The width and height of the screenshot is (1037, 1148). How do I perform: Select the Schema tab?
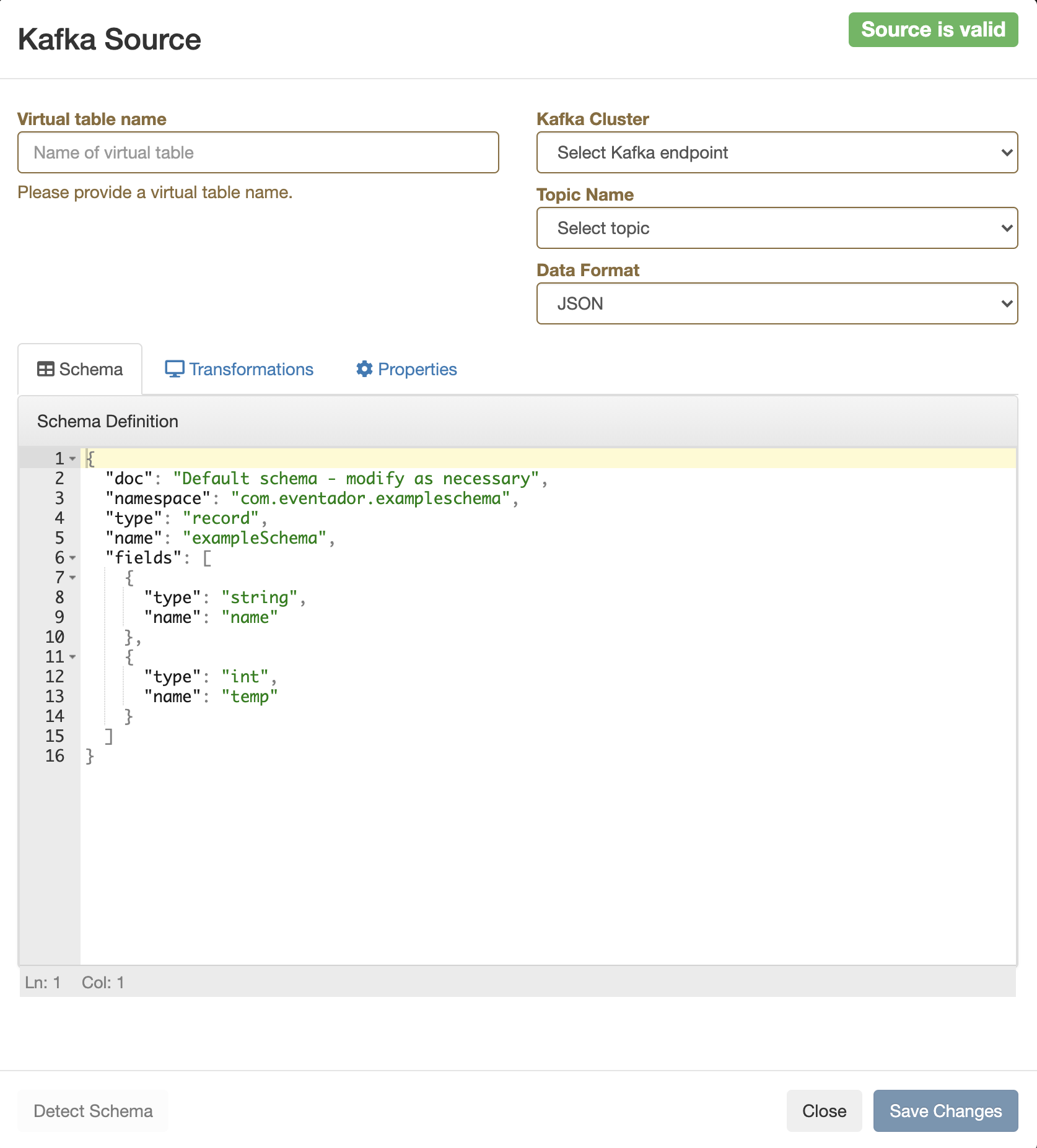pos(90,369)
